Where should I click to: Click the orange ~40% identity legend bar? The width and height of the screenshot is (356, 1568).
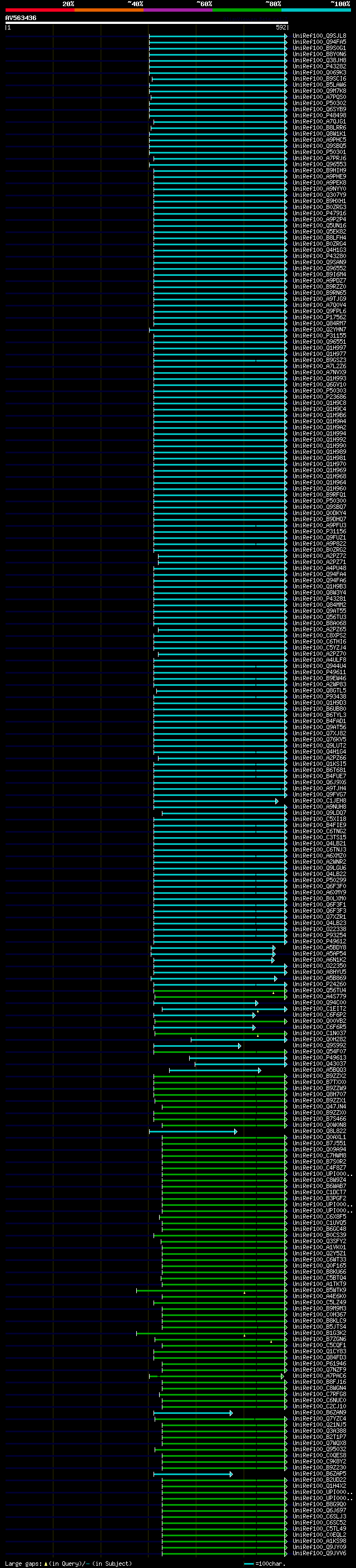click(109, 10)
